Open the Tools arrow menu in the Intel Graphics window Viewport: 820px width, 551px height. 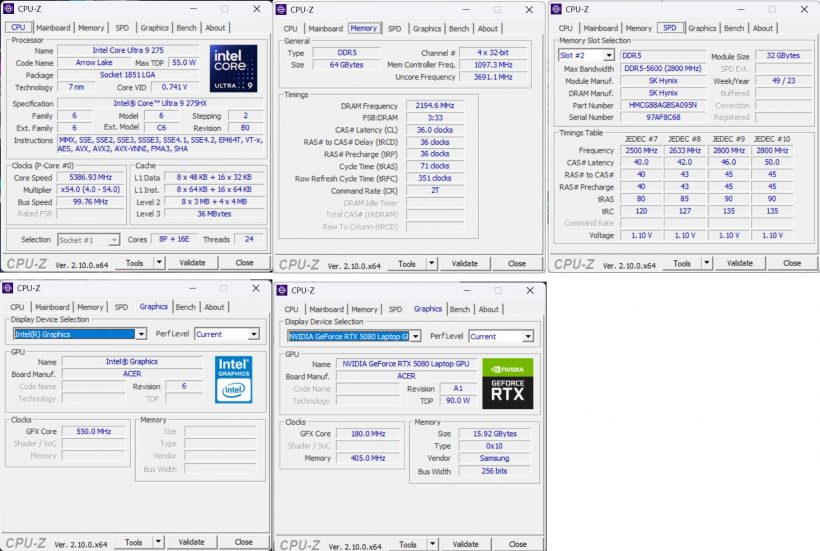[x=158, y=542]
